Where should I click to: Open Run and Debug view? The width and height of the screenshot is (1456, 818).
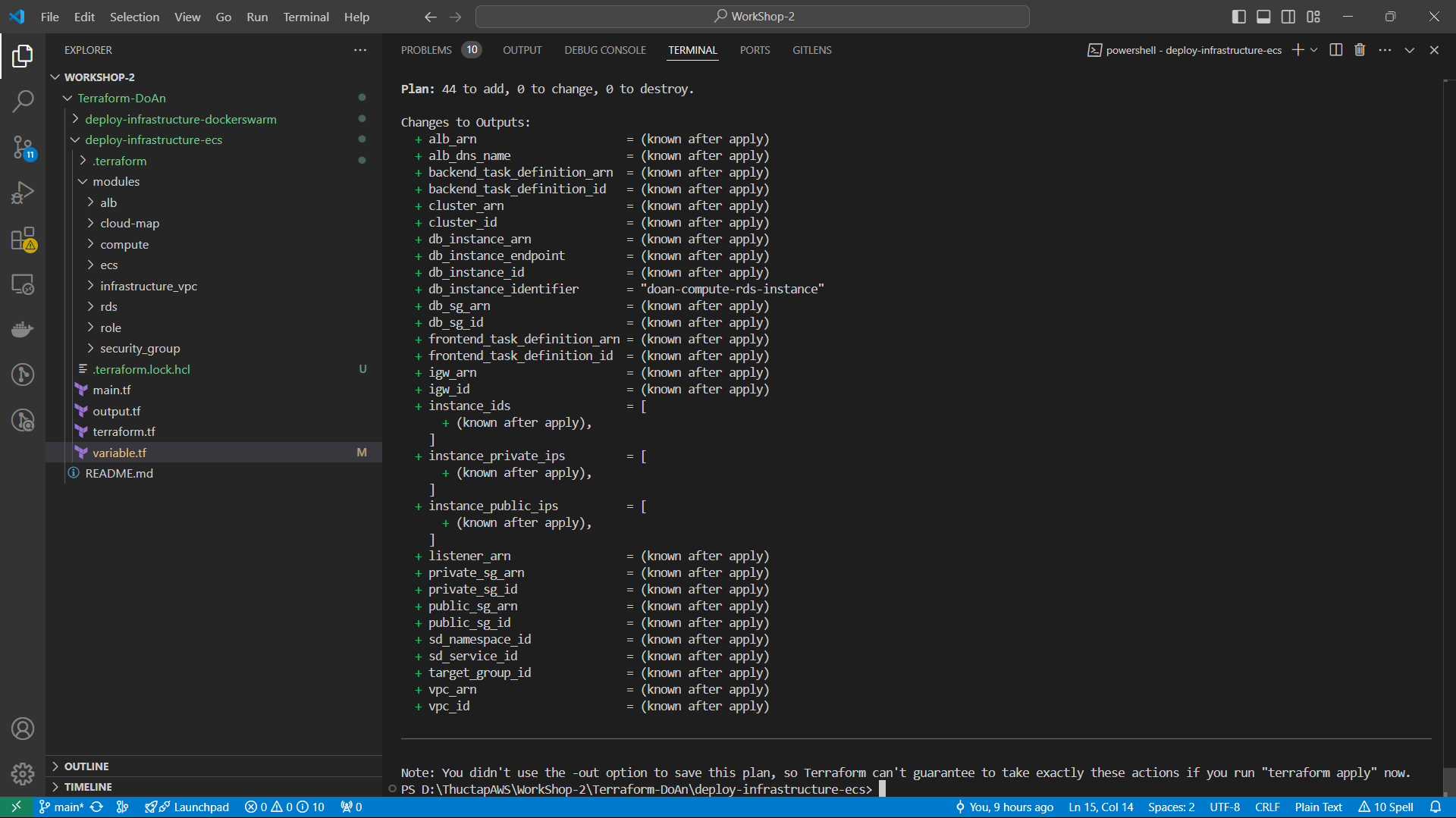point(23,193)
